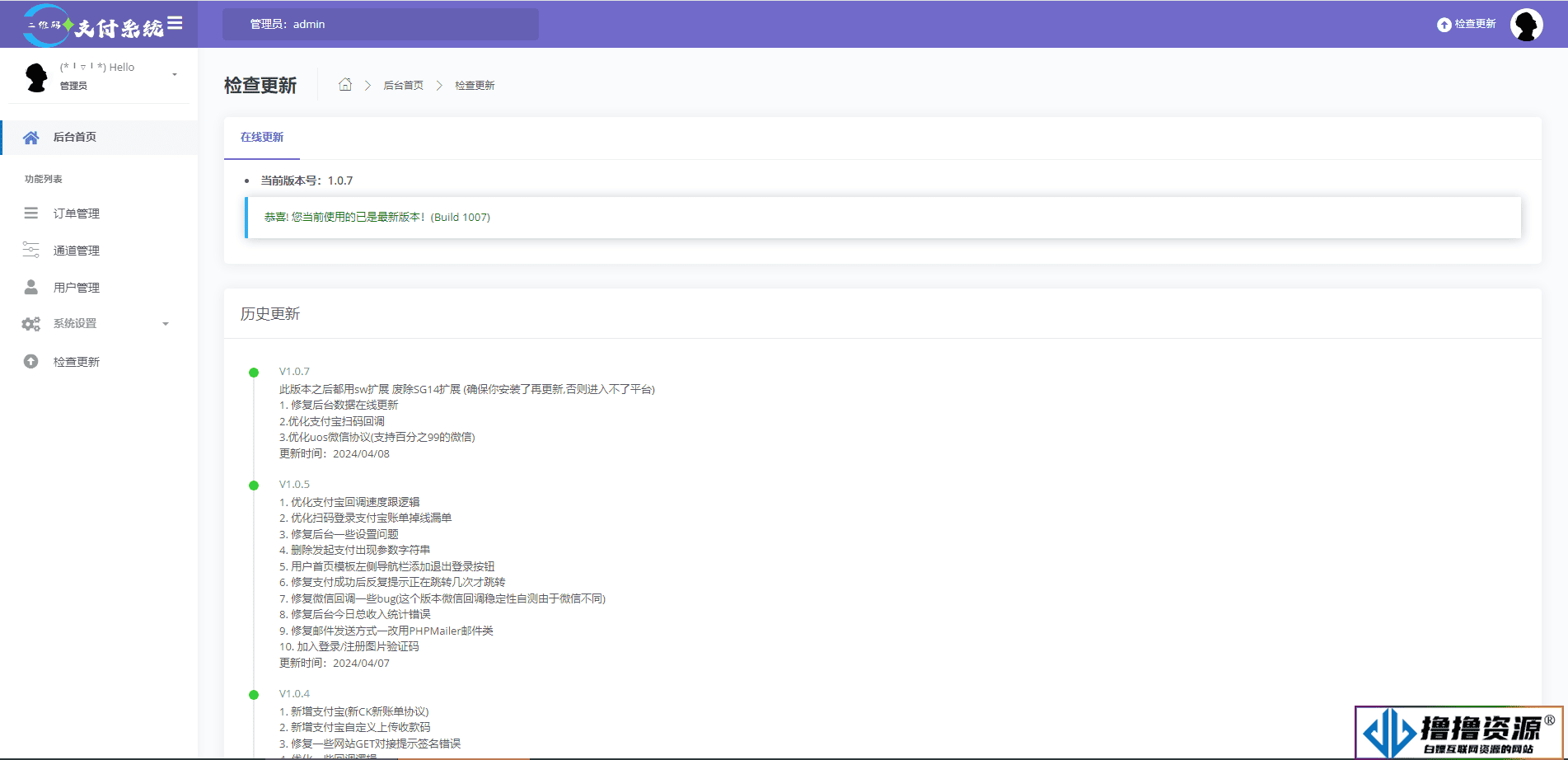Click the 检查更新 breadcrumb item
Viewport: 1568px width, 760px height.
pos(475,86)
